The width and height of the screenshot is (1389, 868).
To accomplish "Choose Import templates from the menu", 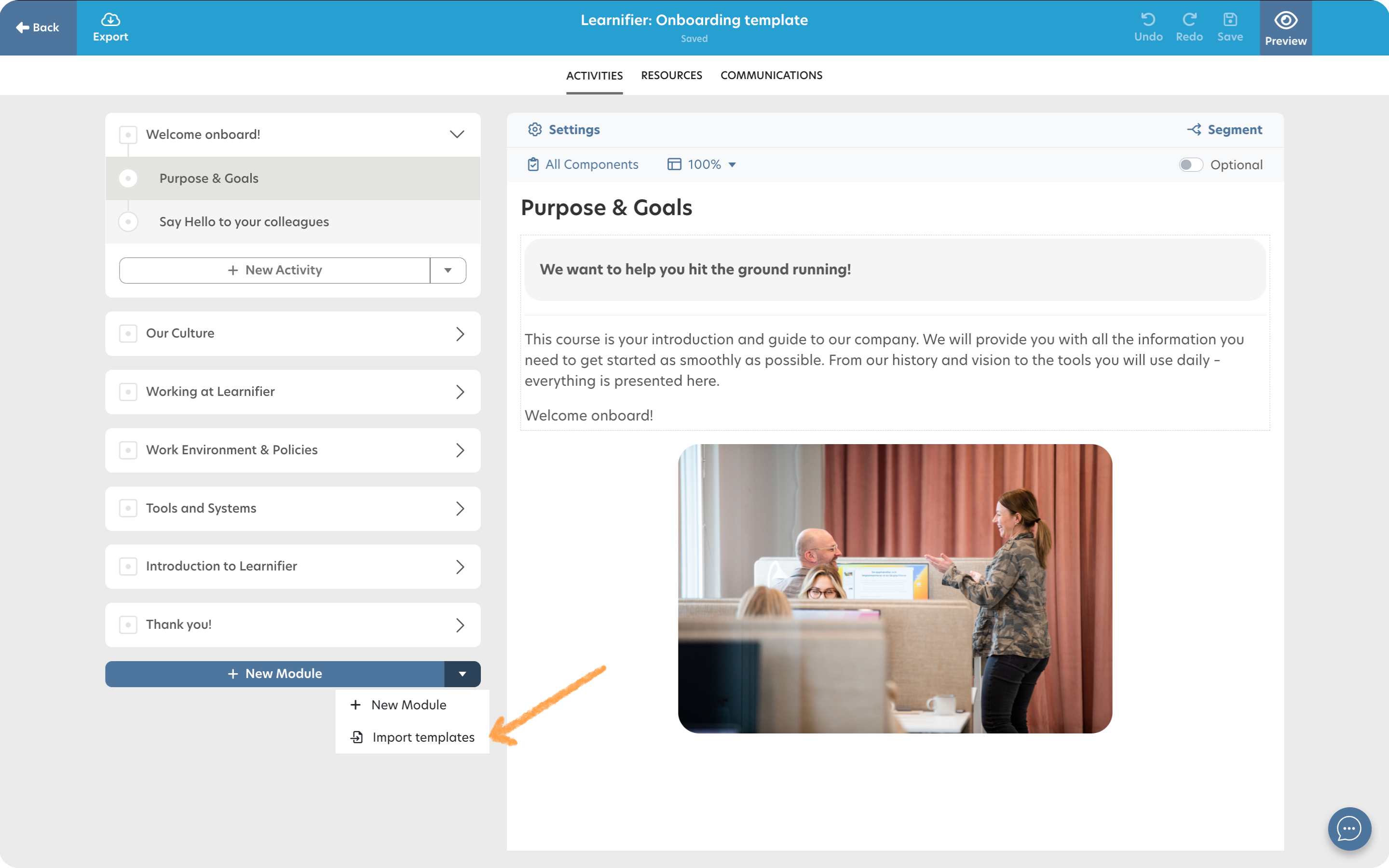I will [x=412, y=737].
